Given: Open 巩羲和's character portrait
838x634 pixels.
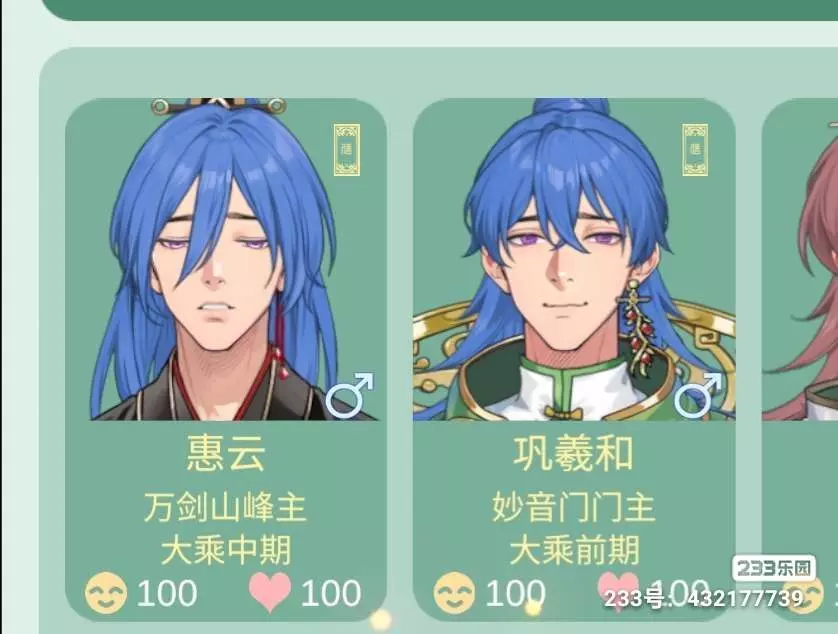Looking at the screenshot, I should pyautogui.click(x=574, y=259).
